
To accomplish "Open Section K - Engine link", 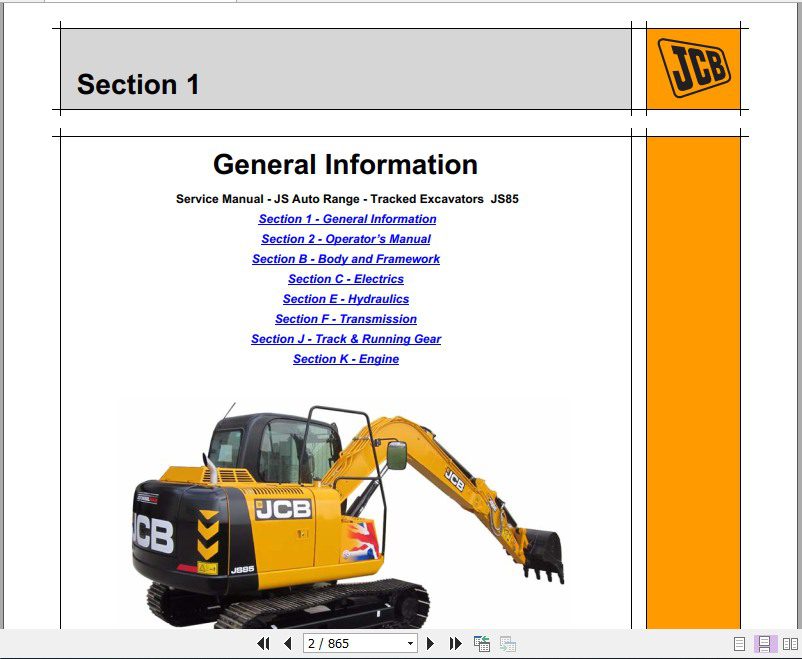I will coord(346,359).
